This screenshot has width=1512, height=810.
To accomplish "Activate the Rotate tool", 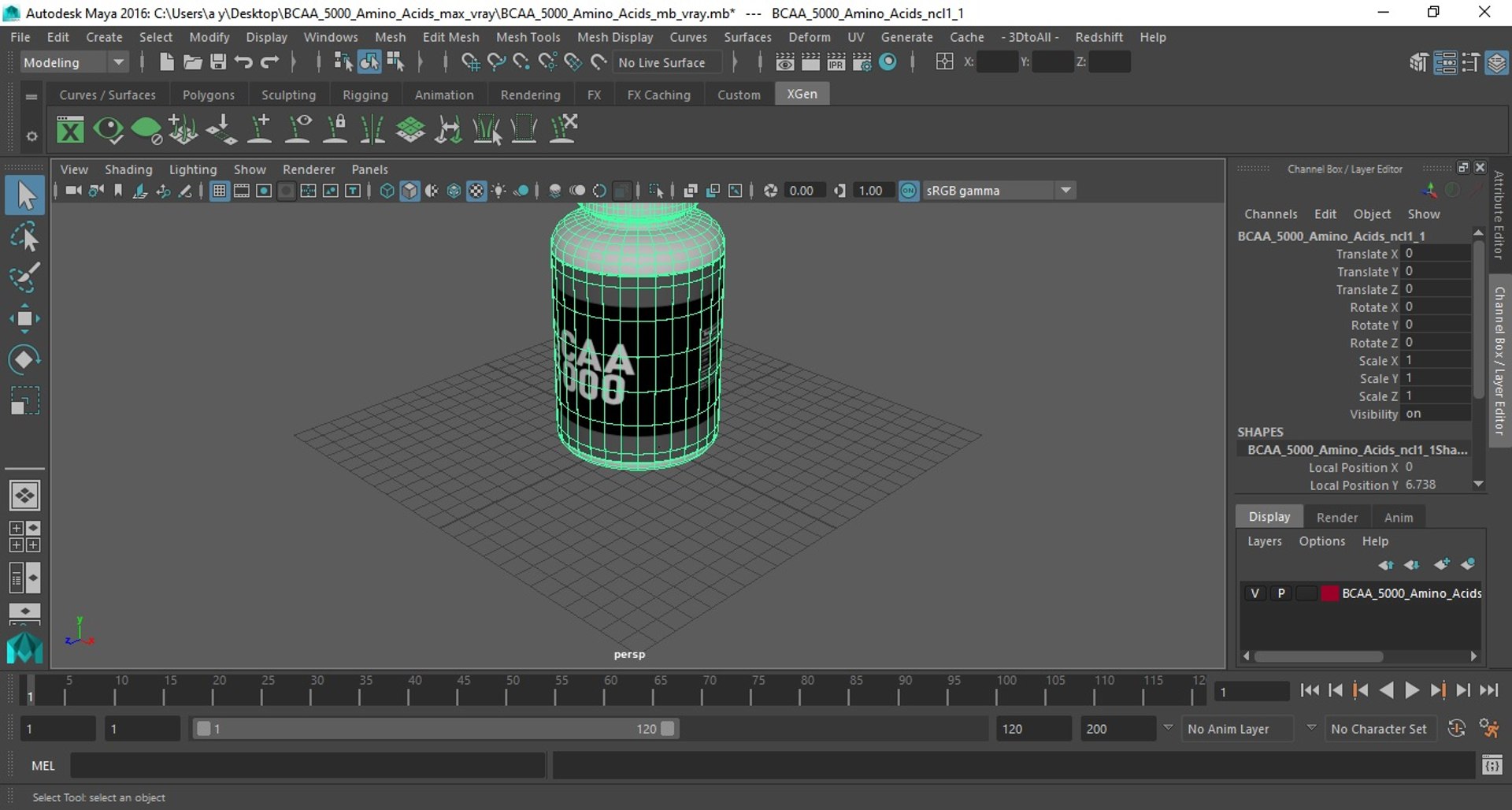I will pyautogui.click(x=24, y=359).
